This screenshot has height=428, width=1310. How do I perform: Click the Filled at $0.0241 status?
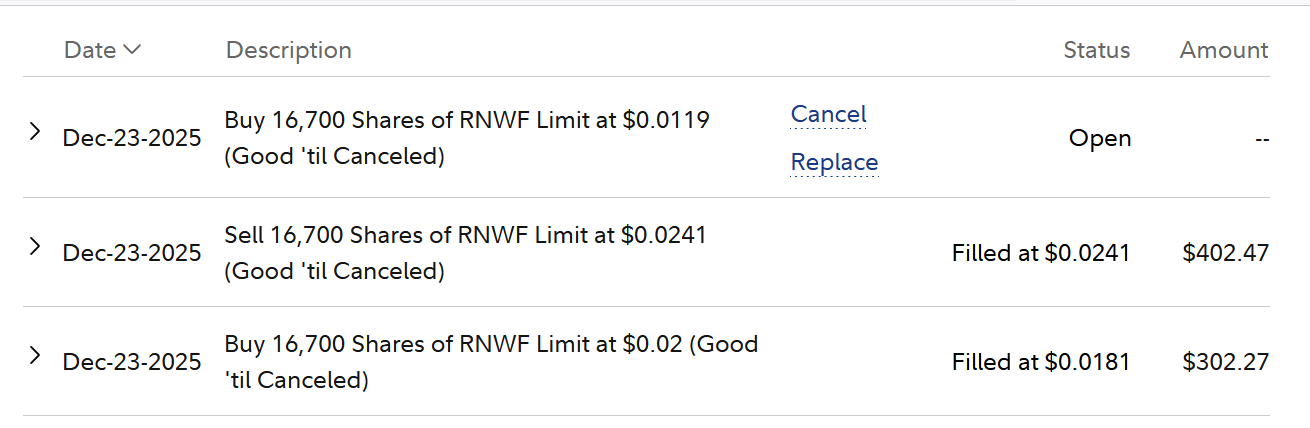(1040, 253)
